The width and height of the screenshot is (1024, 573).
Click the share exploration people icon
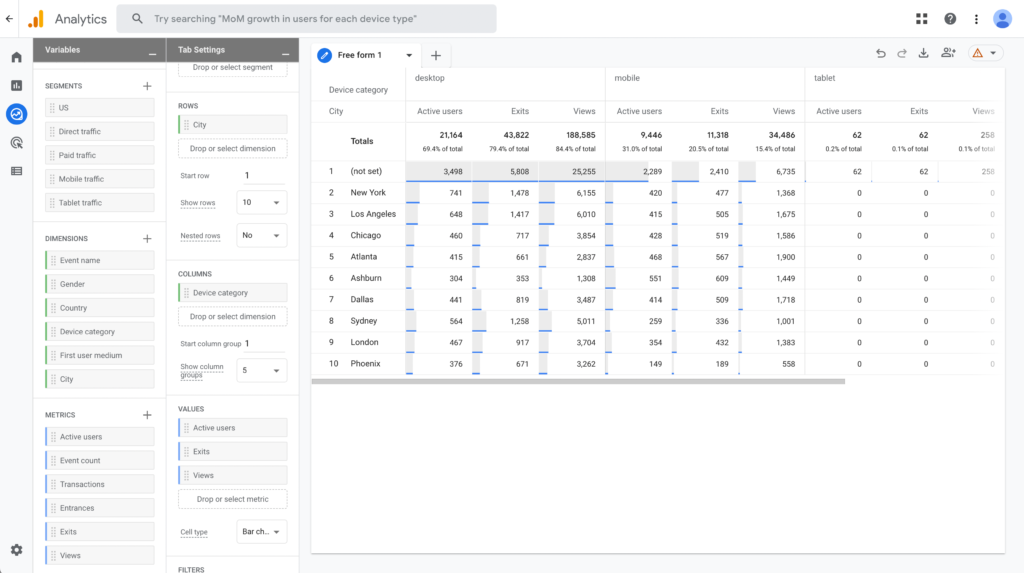pos(948,54)
